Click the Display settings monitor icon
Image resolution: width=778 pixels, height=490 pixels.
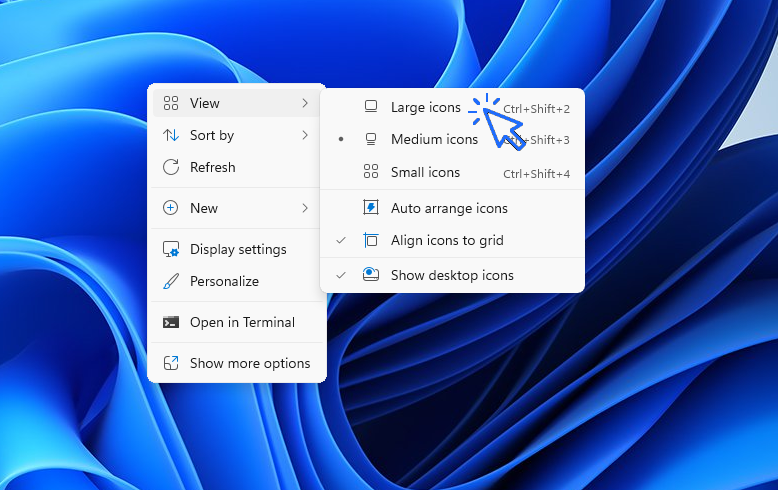(171, 250)
